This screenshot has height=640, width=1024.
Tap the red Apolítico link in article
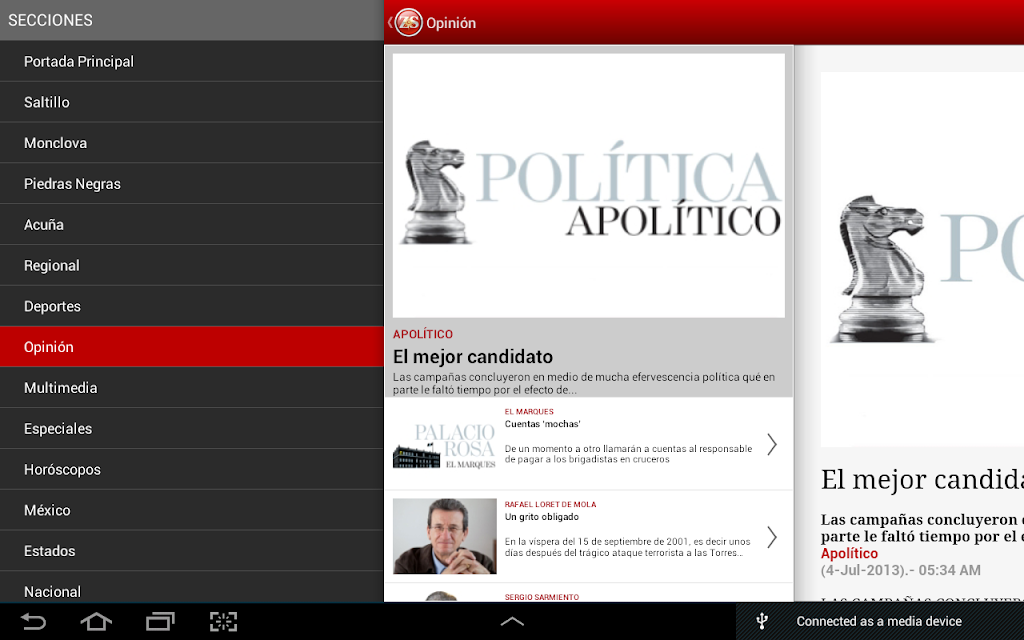click(849, 554)
